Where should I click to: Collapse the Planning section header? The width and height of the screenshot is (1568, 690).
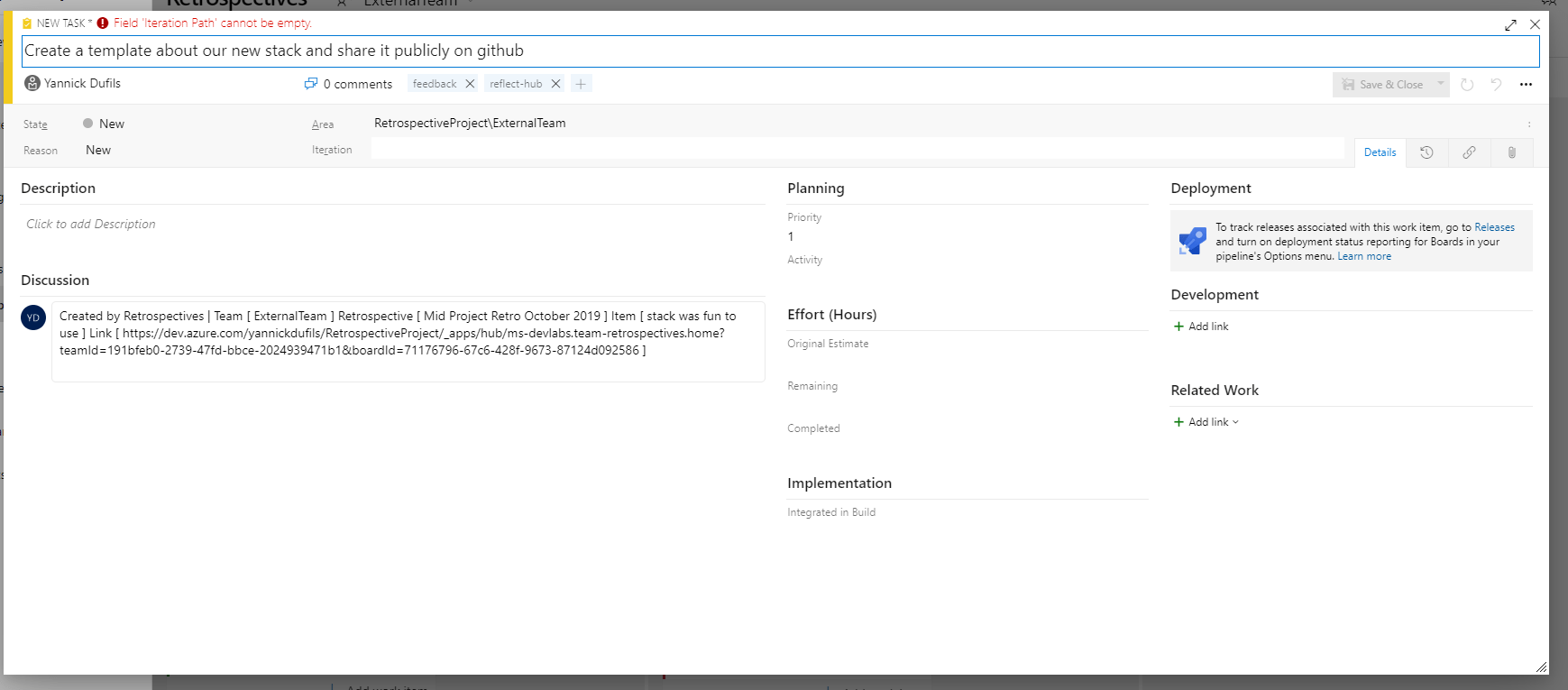coord(816,189)
